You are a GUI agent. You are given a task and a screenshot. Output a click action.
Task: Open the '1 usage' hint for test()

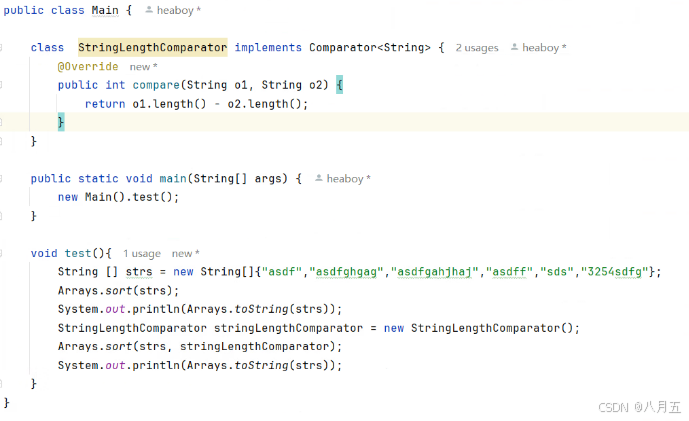[141, 254]
